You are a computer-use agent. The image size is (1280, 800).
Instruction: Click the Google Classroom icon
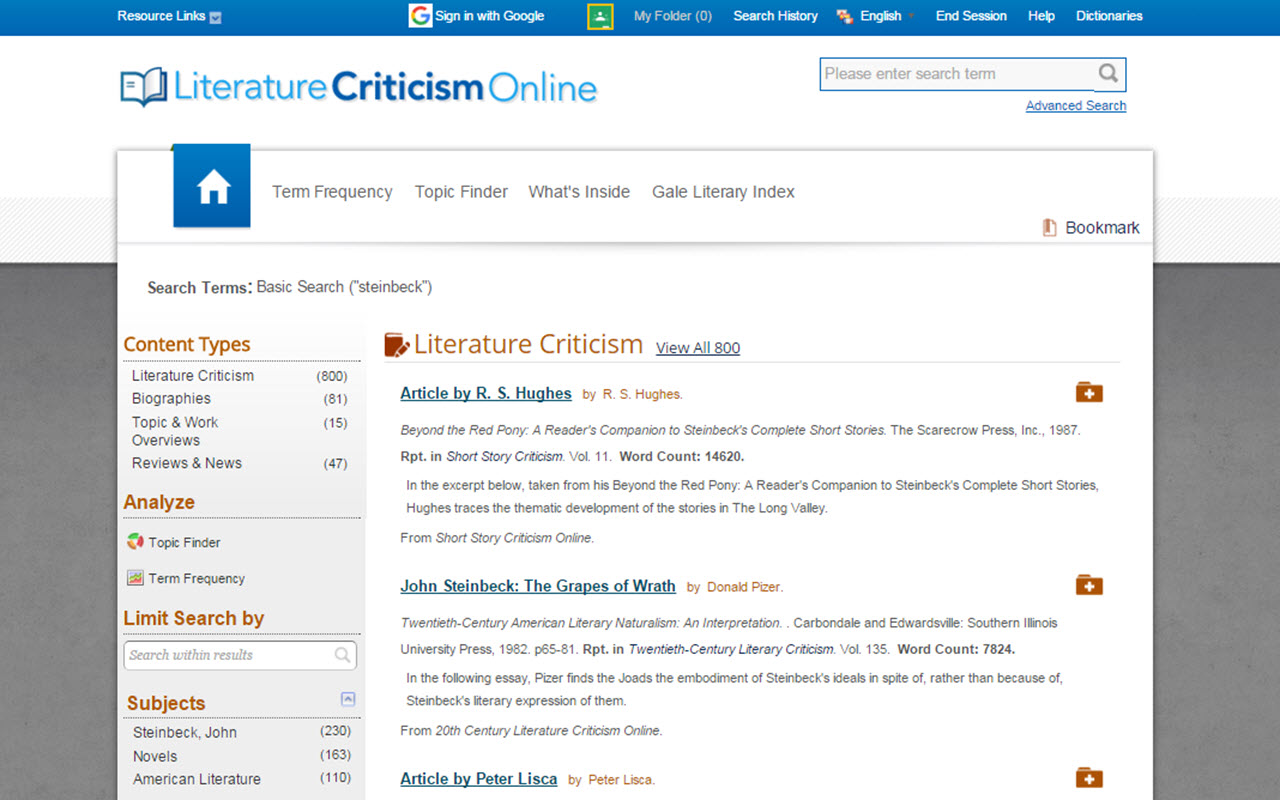(x=600, y=16)
